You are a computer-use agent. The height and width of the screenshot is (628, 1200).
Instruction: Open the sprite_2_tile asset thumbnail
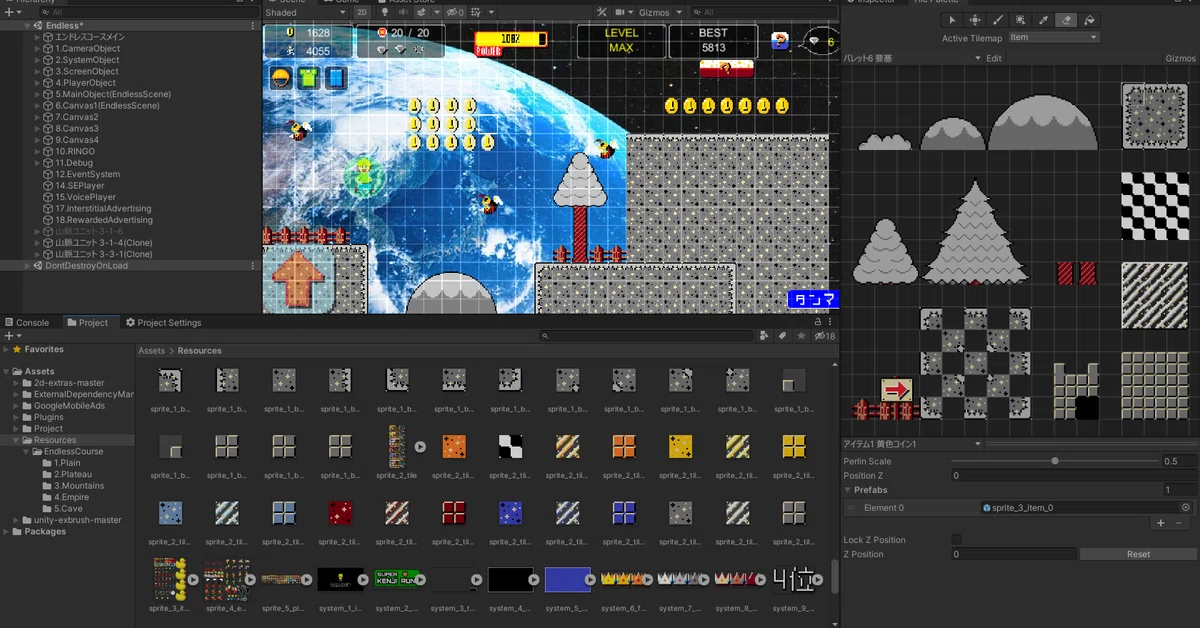(x=397, y=447)
